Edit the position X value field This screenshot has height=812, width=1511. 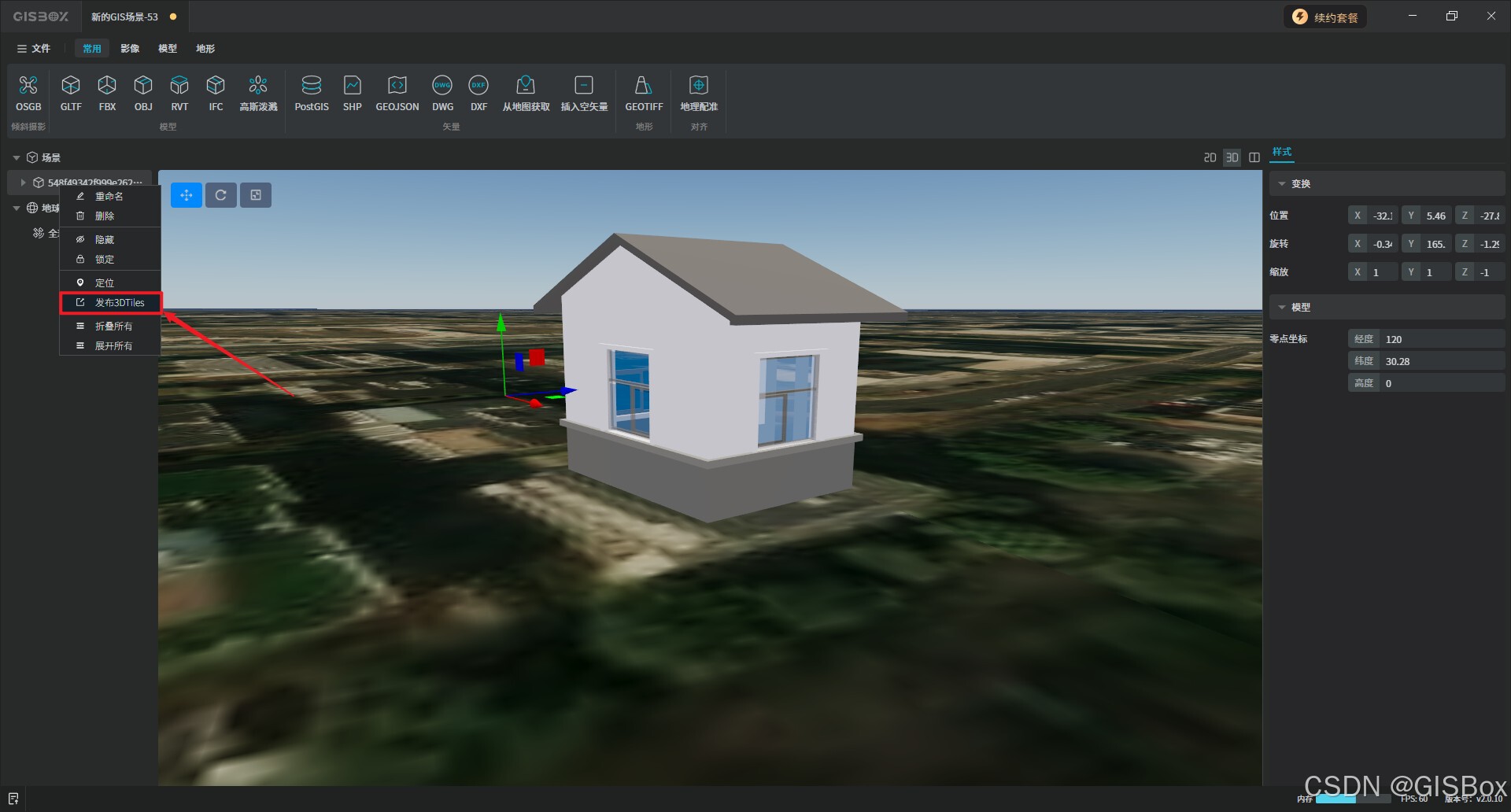(1382, 216)
